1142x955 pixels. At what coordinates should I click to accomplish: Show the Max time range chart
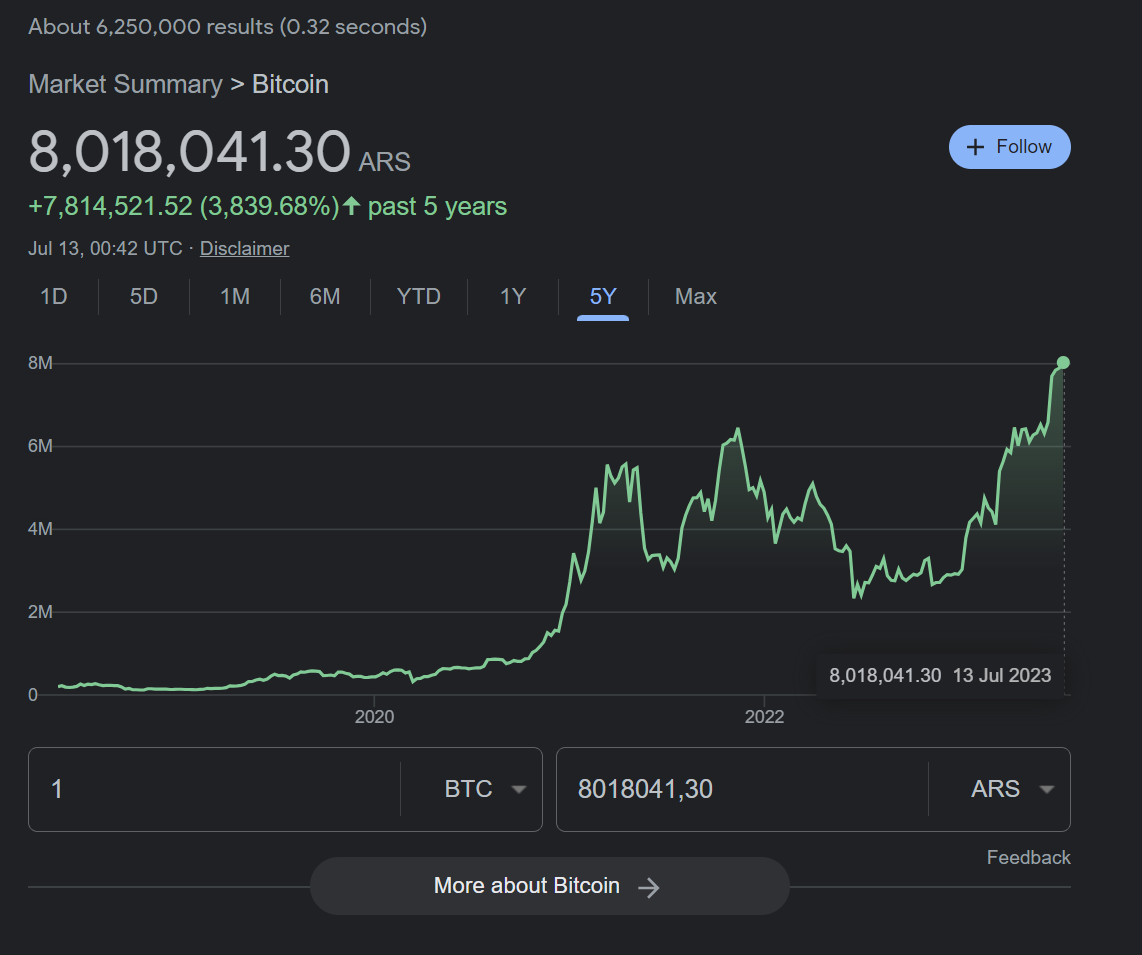click(x=695, y=297)
